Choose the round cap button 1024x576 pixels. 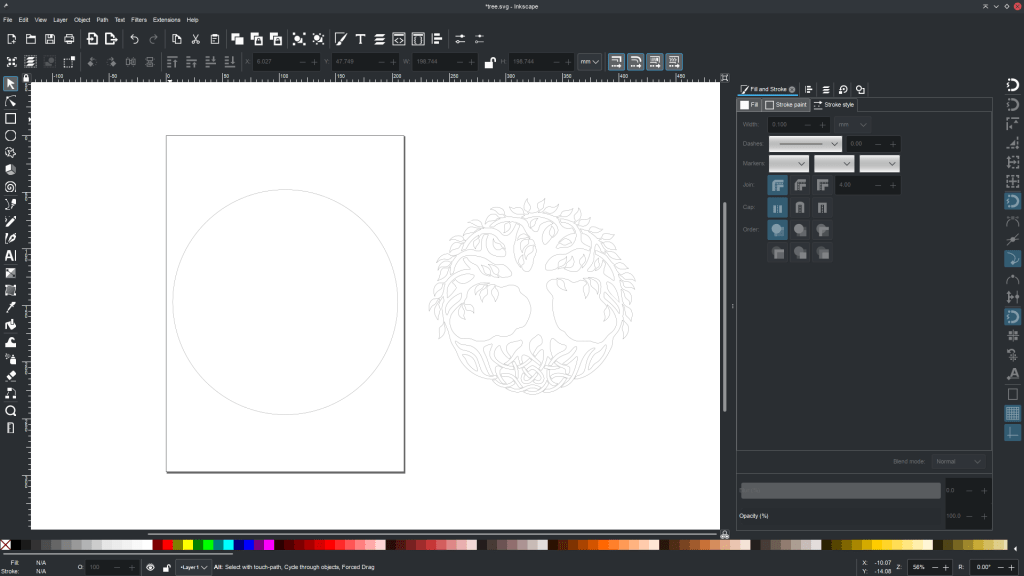(x=799, y=208)
